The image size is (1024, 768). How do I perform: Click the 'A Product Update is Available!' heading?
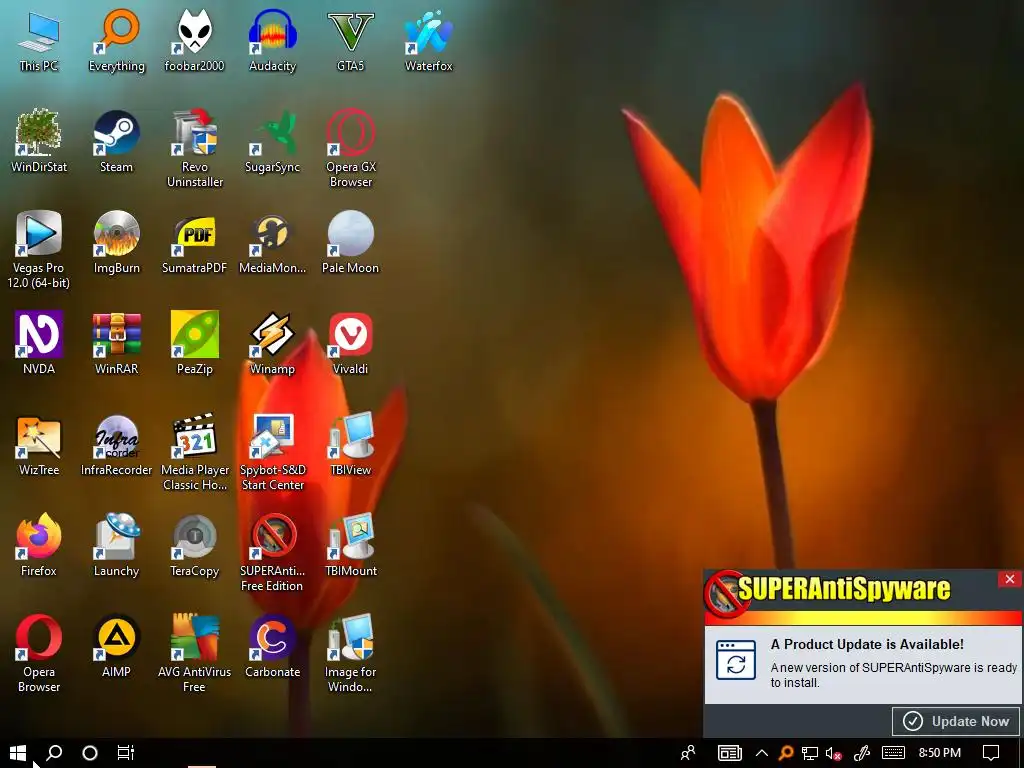(867, 644)
